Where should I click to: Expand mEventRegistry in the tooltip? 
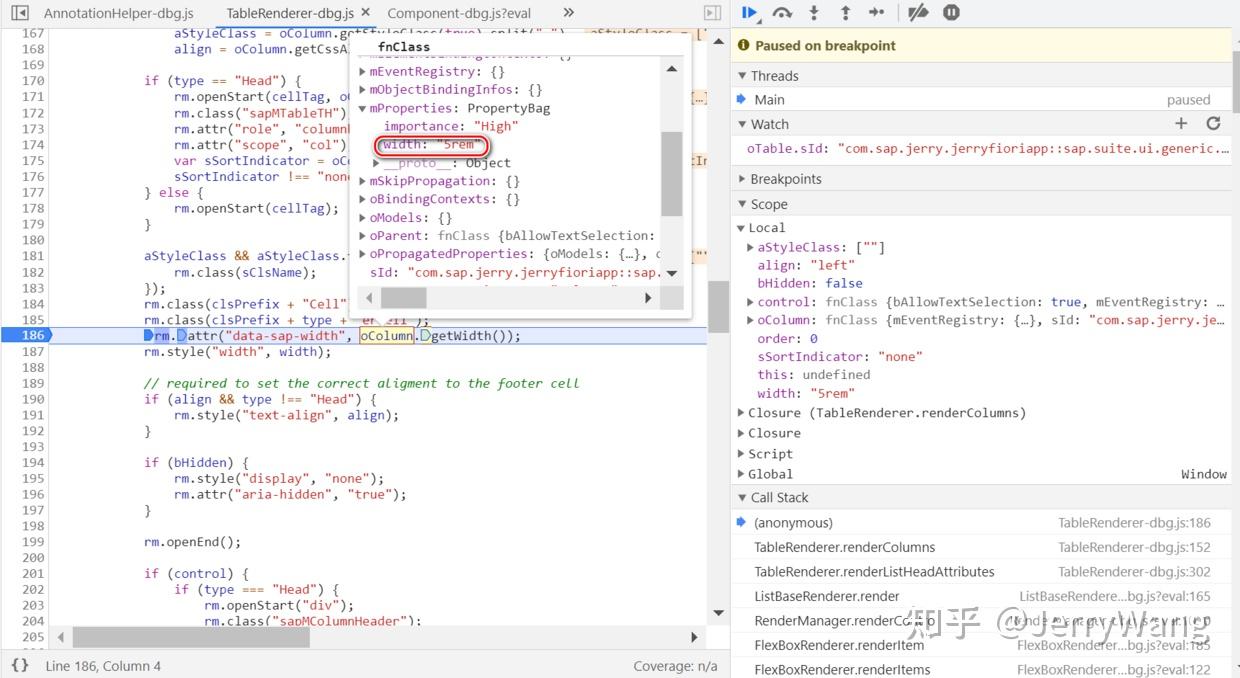click(363, 72)
